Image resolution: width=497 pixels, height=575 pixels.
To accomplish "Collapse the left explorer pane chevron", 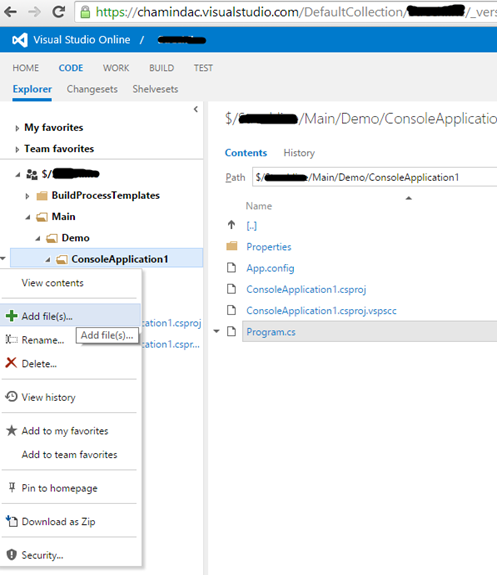I will click(196, 109).
